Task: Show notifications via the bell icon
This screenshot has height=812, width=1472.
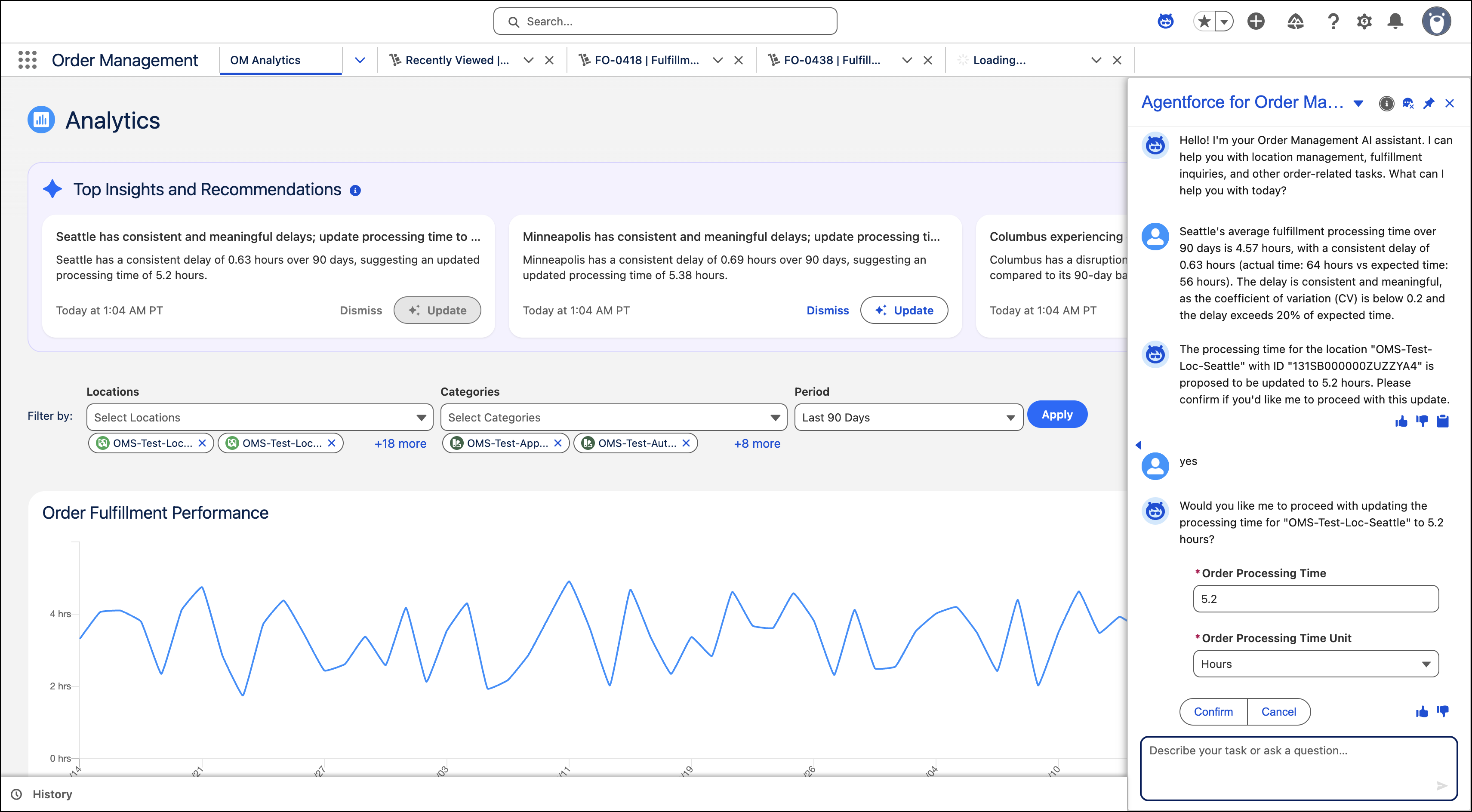Action: point(1395,22)
